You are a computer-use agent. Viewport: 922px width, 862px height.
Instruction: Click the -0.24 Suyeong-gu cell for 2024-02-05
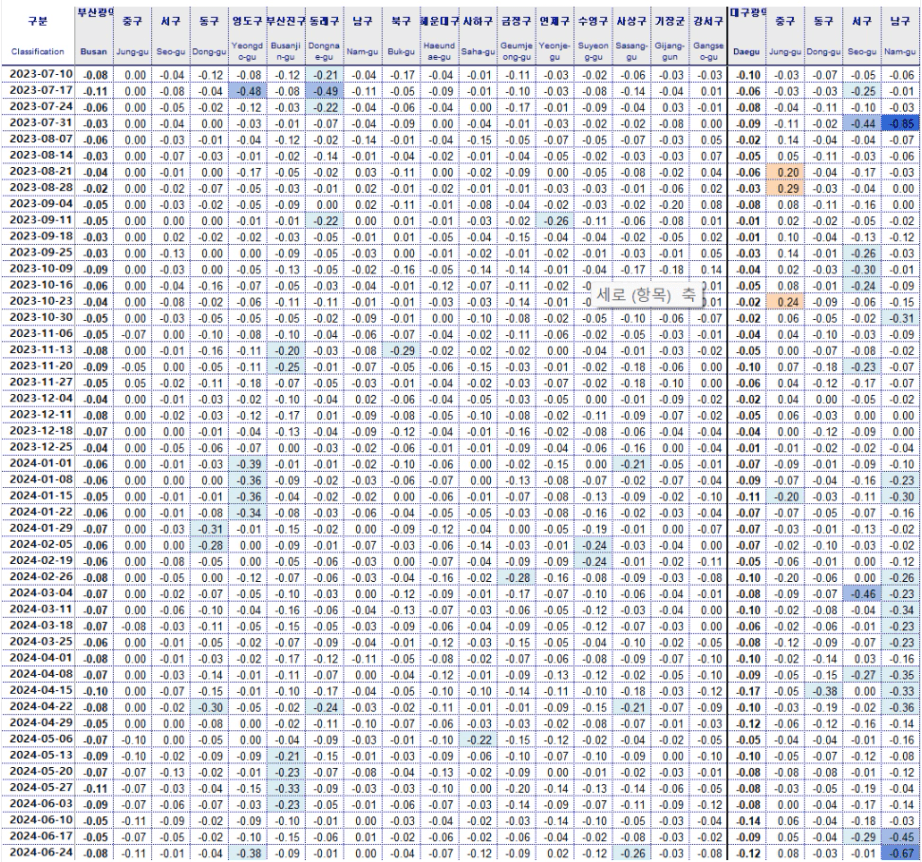coord(593,545)
